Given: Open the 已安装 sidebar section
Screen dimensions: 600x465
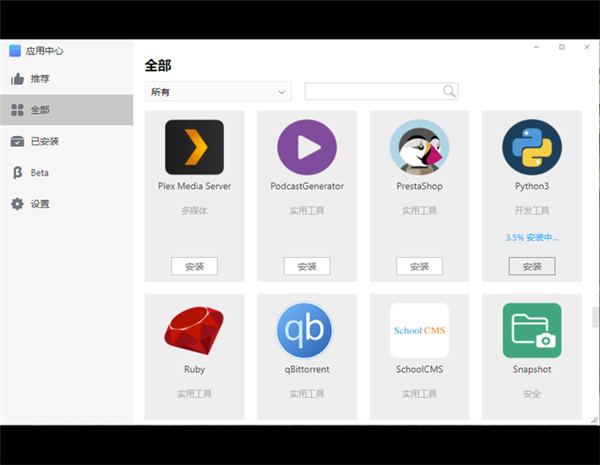Looking at the screenshot, I should click(44, 141).
